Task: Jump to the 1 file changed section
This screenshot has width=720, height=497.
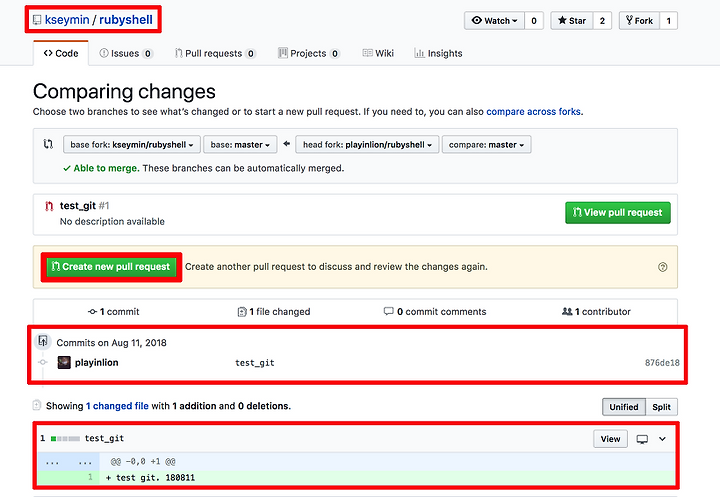Action: point(274,312)
